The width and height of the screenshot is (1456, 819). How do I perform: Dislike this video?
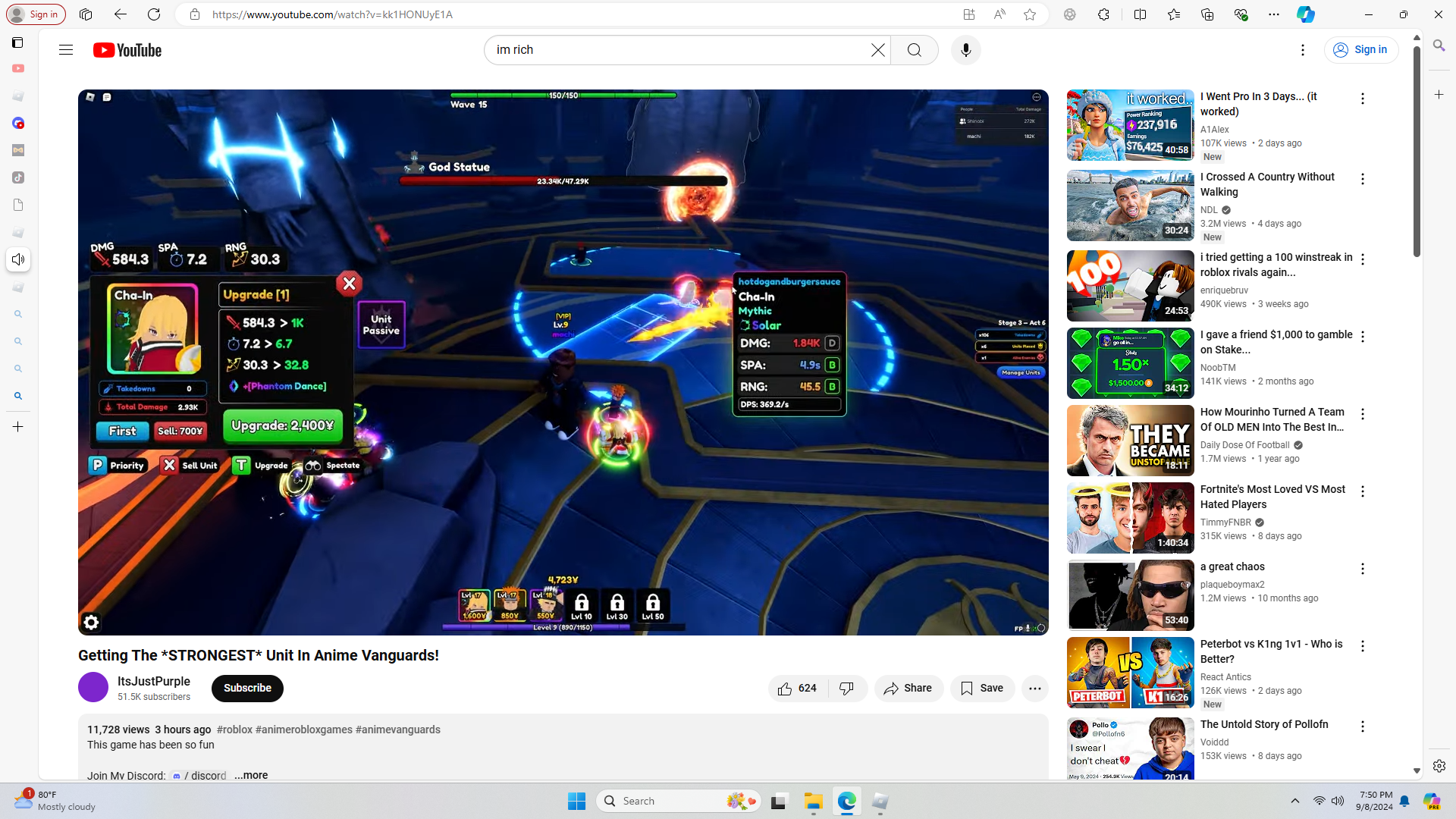847,689
